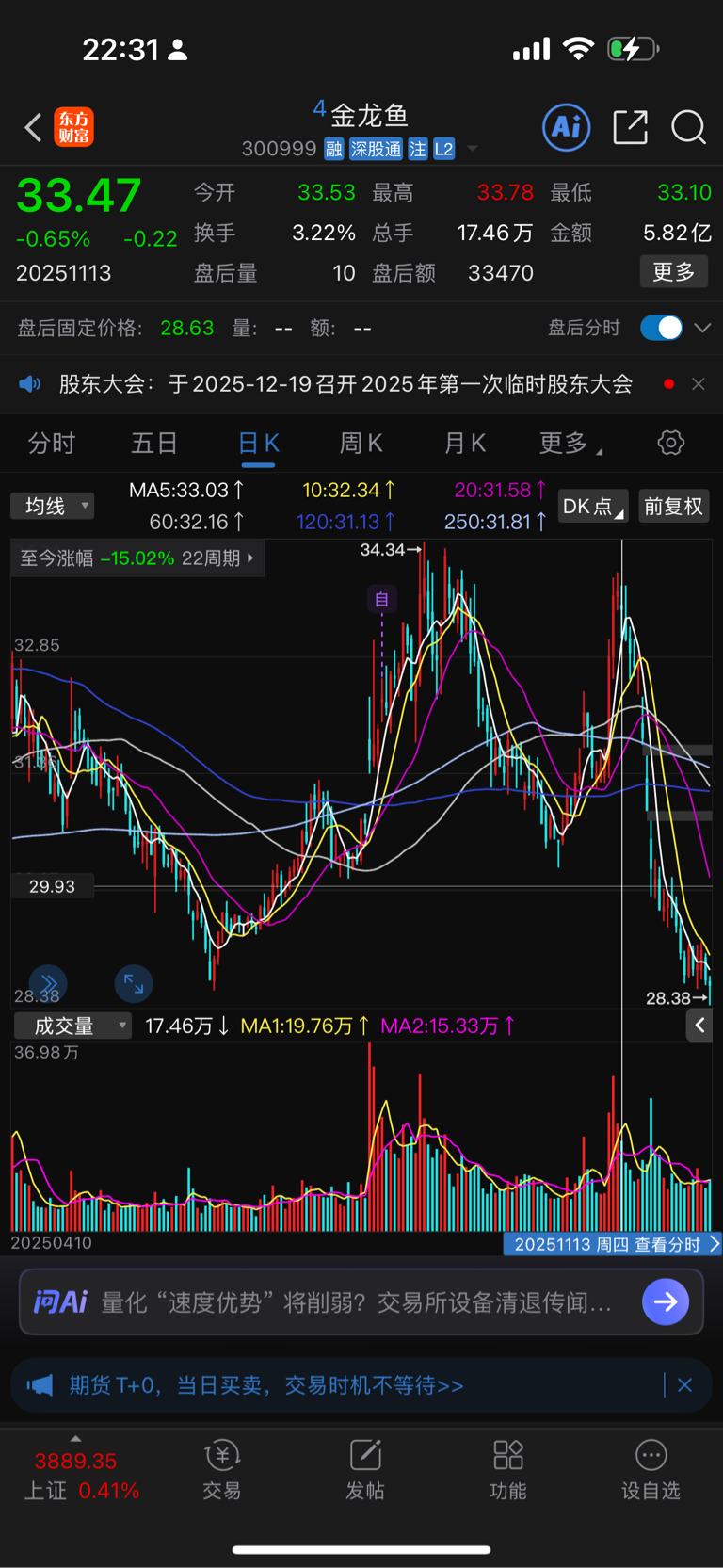Expand the 至今涨幅 22周期 arrow
Viewport: 723px width, 1568px height.
250,558
